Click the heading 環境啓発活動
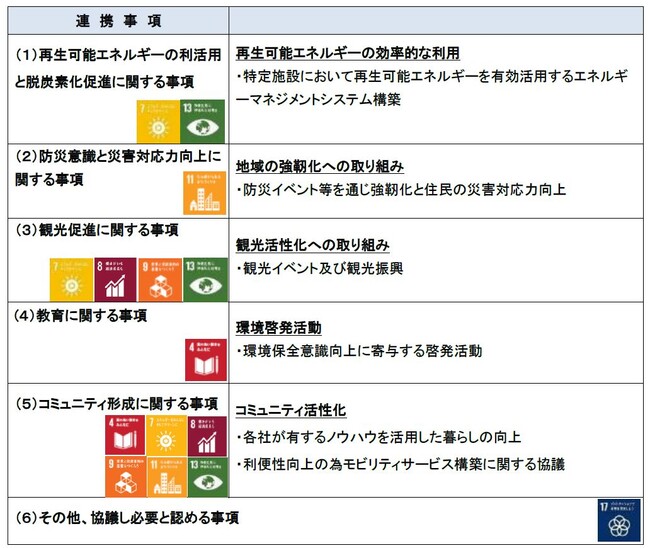650x548 pixels. pos(279,327)
